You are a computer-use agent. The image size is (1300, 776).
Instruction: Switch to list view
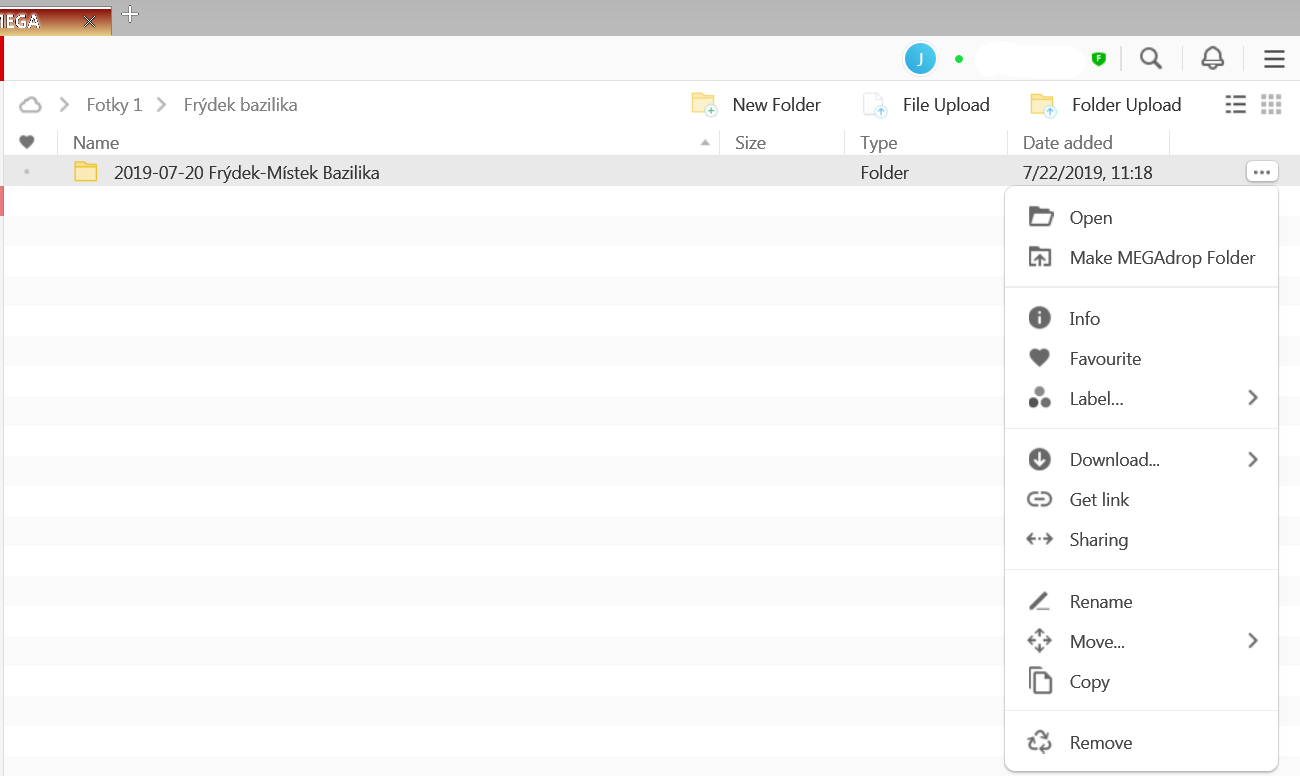[x=1236, y=104]
